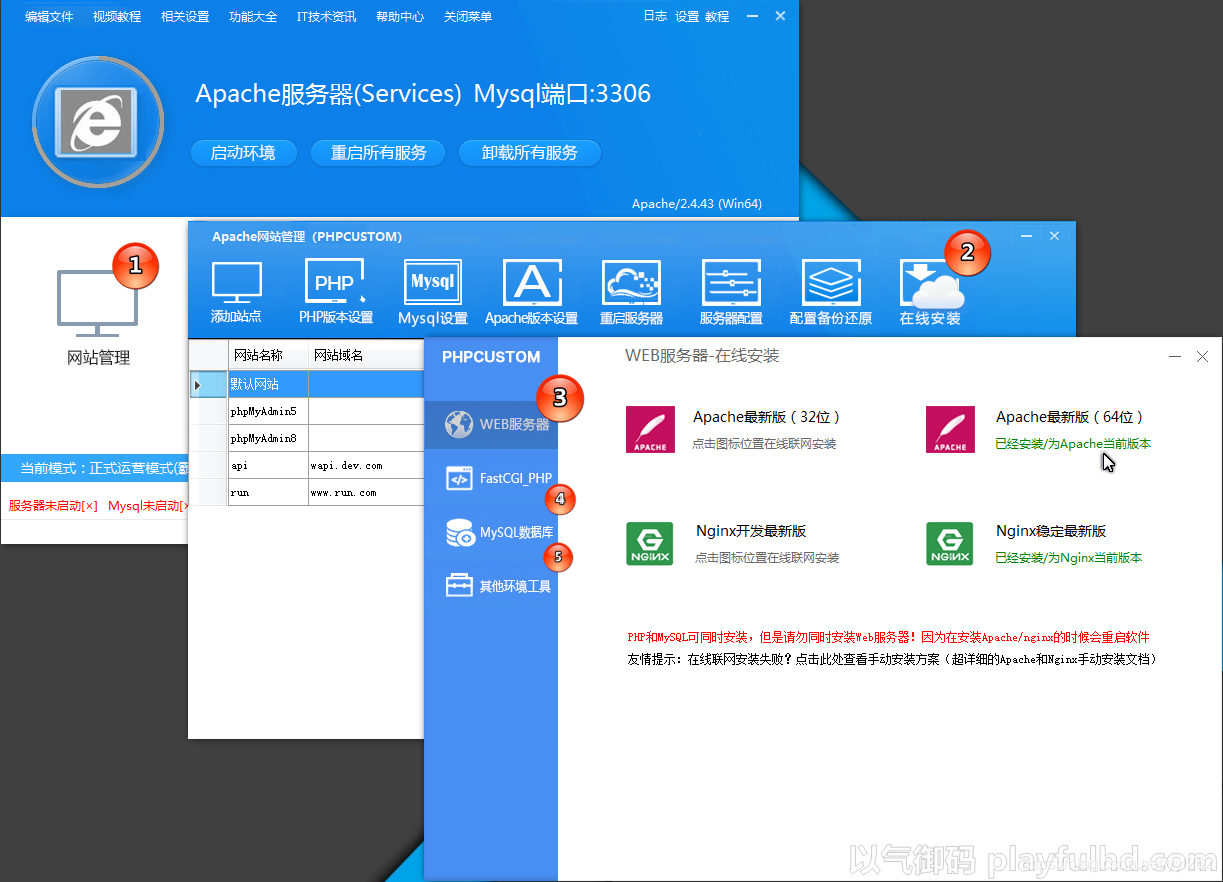
Task: Select the phpMyAdmin5 row
Action: [x=308, y=411]
